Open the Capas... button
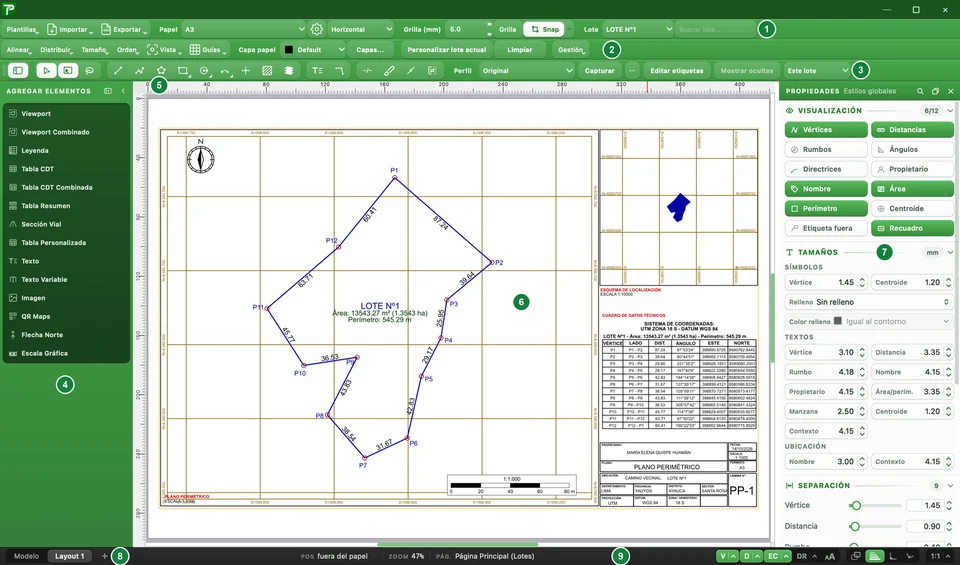The height and width of the screenshot is (565, 960). (x=370, y=50)
